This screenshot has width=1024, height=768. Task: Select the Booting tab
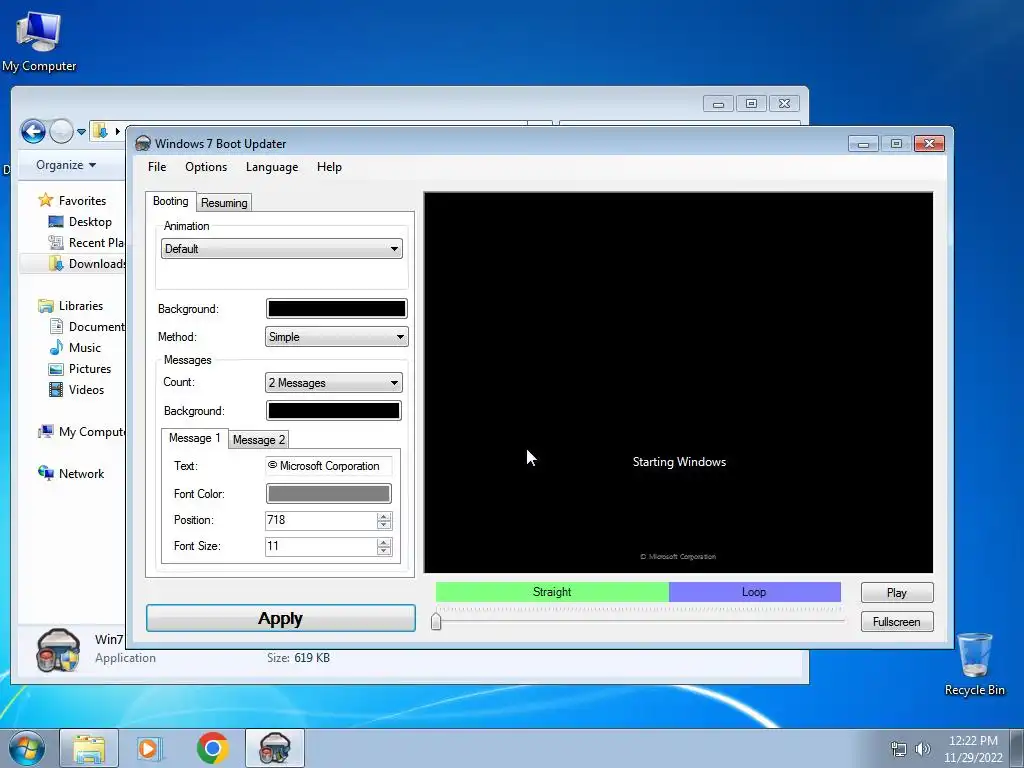tap(170, 201)
